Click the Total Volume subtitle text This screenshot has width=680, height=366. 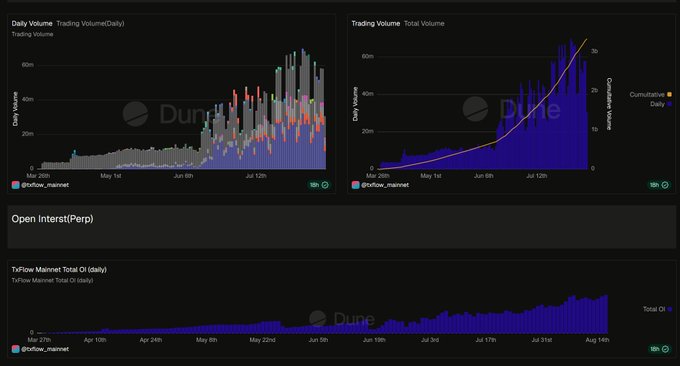424,23
